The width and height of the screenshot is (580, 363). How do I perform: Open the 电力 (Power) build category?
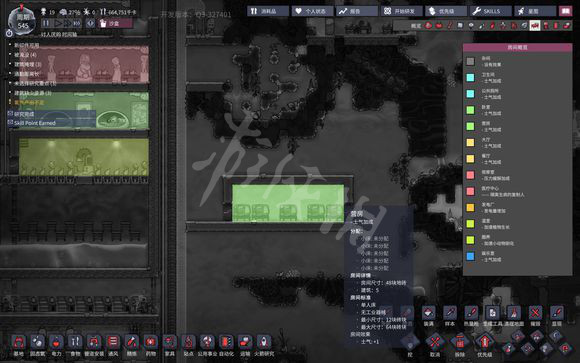click(56, 345)
